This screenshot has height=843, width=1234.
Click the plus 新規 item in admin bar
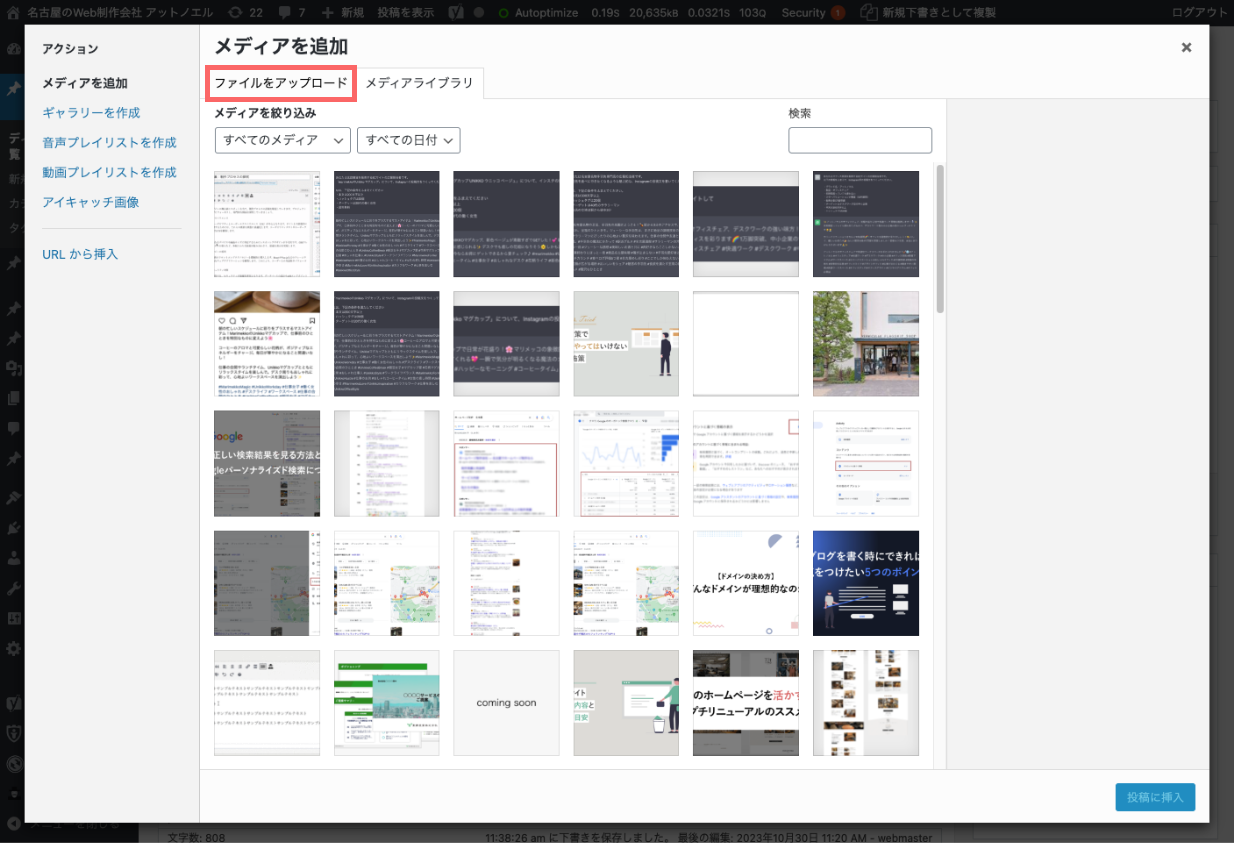(343, 13)
